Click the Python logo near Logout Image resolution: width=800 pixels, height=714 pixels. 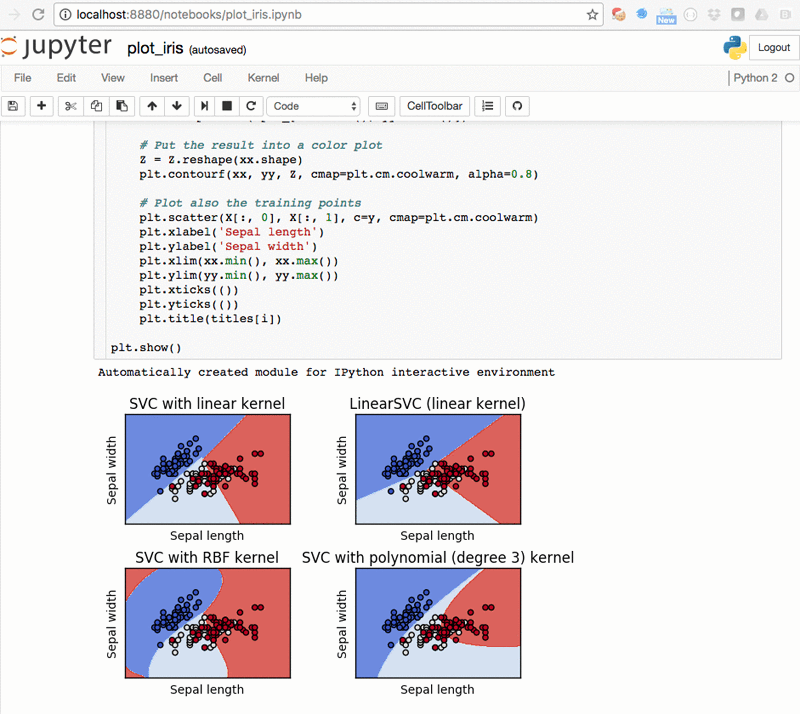[735, 47]
